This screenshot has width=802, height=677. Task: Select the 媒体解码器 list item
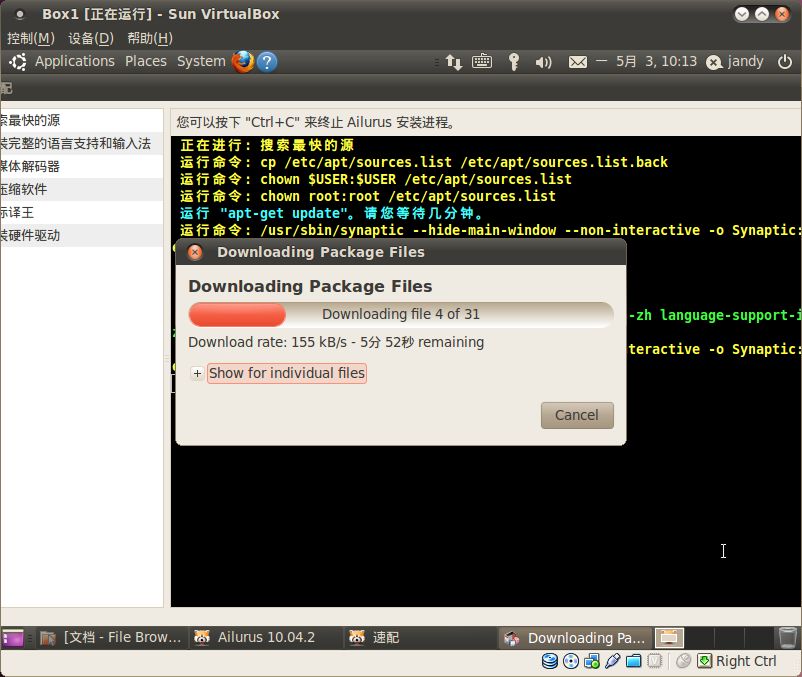pos(82,166)
